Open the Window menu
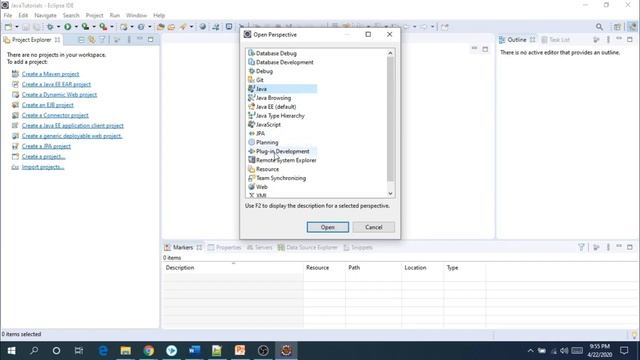The width and height of the screenshot is (640, 360). tap(136, 15)
